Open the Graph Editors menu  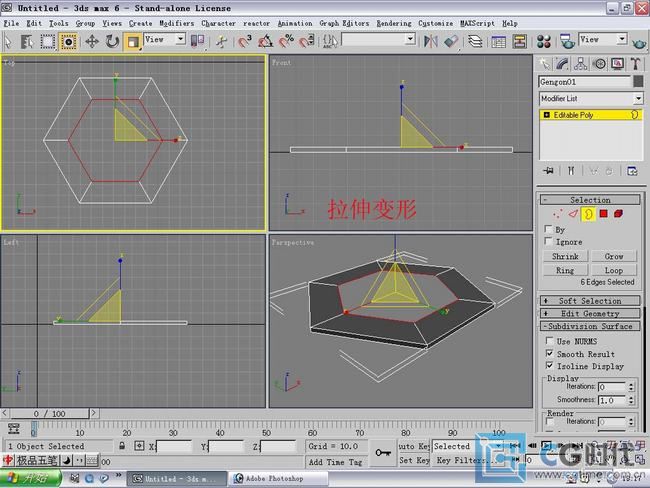click(344, 23)
